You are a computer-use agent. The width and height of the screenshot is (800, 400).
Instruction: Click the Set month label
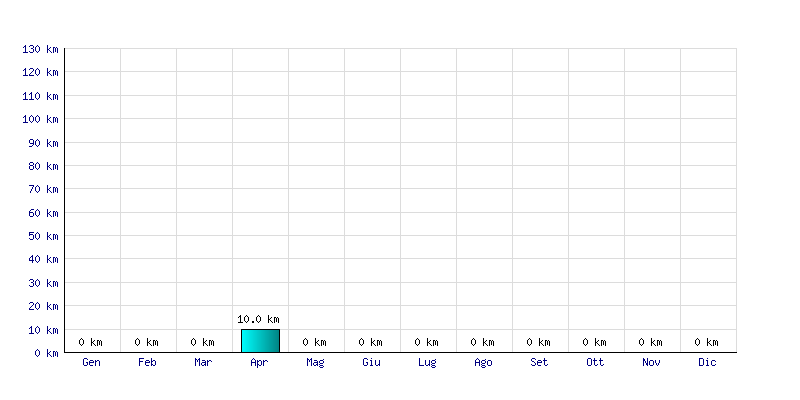pos(539,362)
